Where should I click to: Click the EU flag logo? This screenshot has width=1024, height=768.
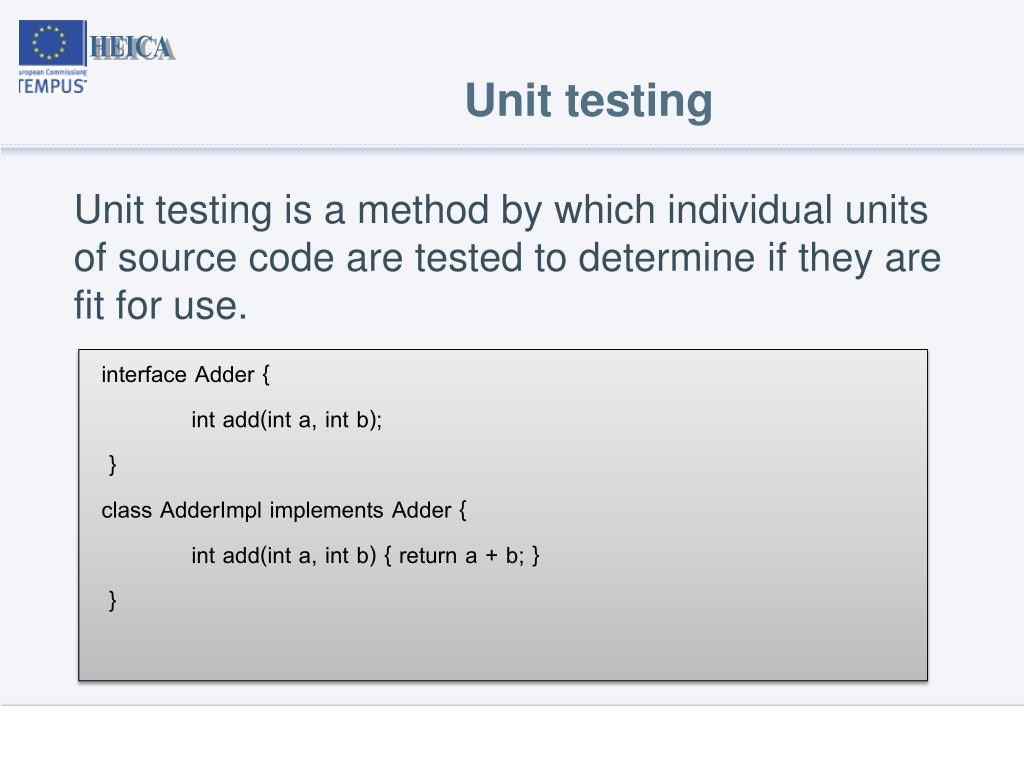[52, 42]
